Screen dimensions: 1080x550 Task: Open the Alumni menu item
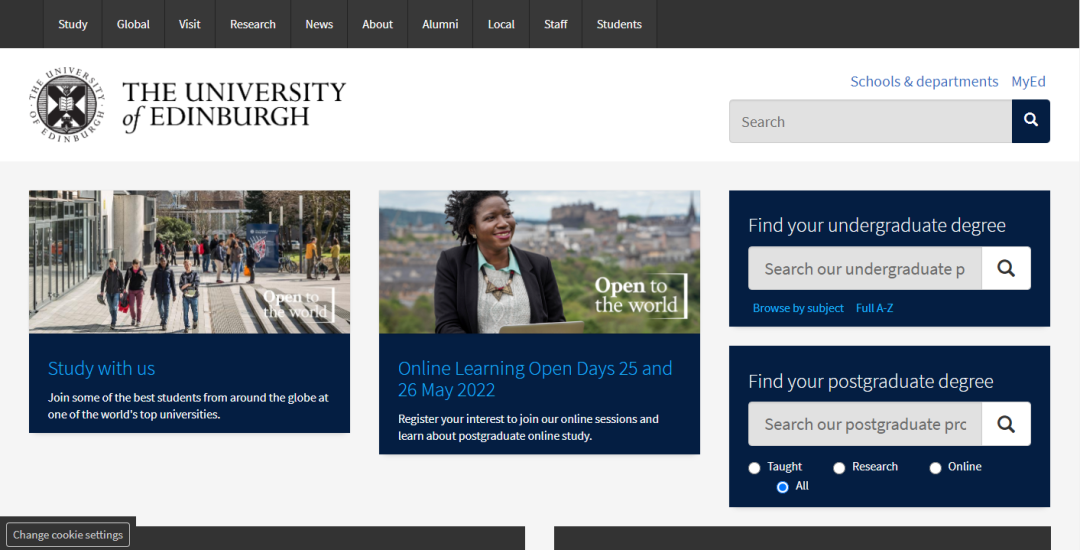pos(440,24)
